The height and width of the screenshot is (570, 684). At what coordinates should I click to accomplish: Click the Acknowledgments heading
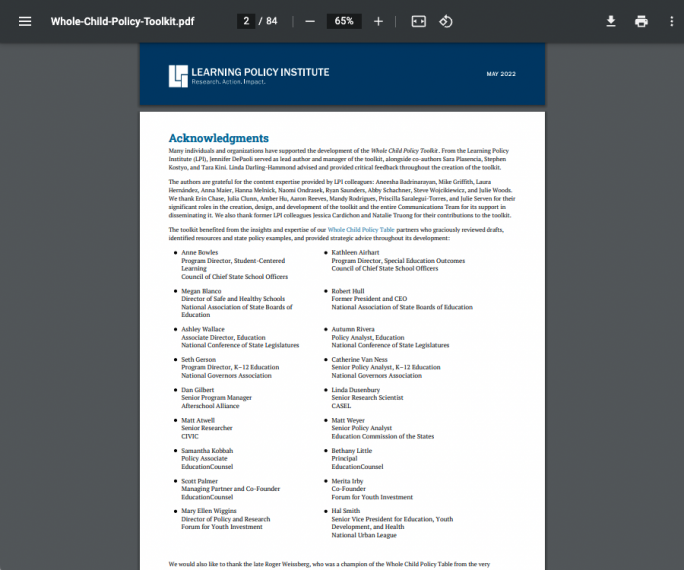point(218,138)
